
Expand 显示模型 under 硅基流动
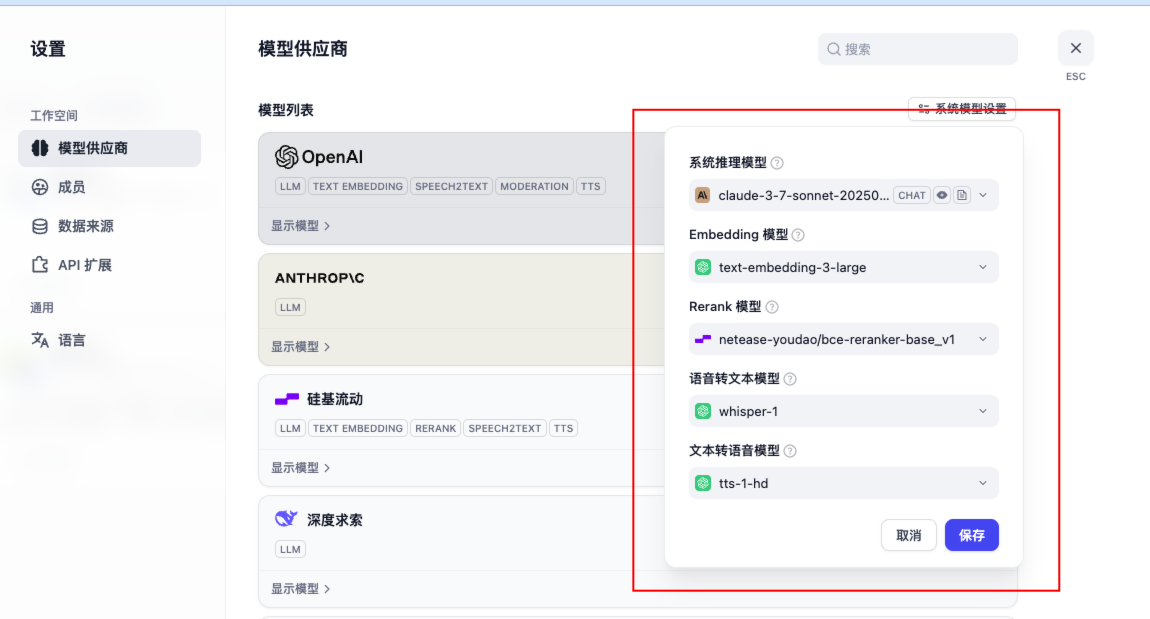pos(301,467)
